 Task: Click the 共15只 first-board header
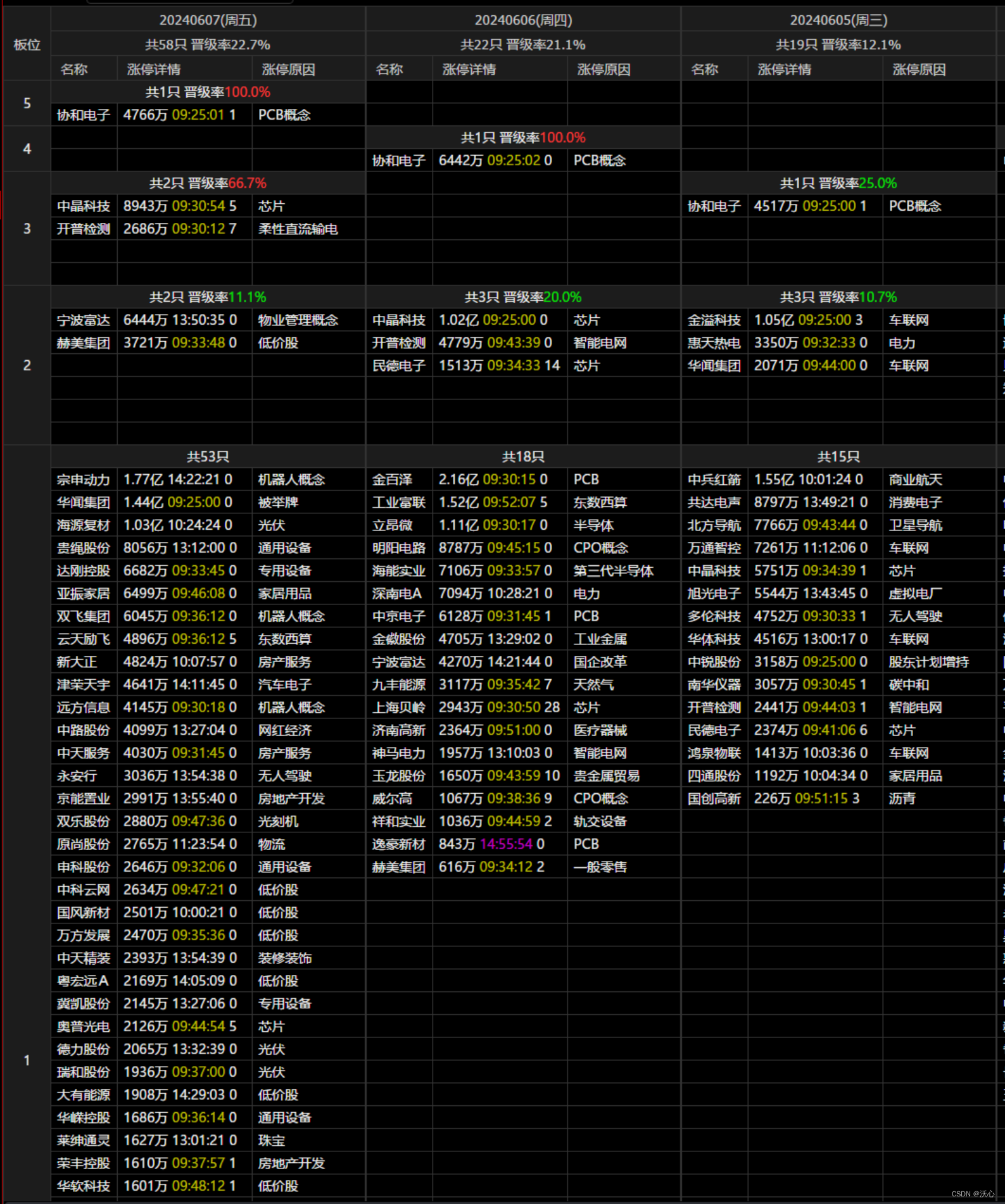[x=838, y=457]
